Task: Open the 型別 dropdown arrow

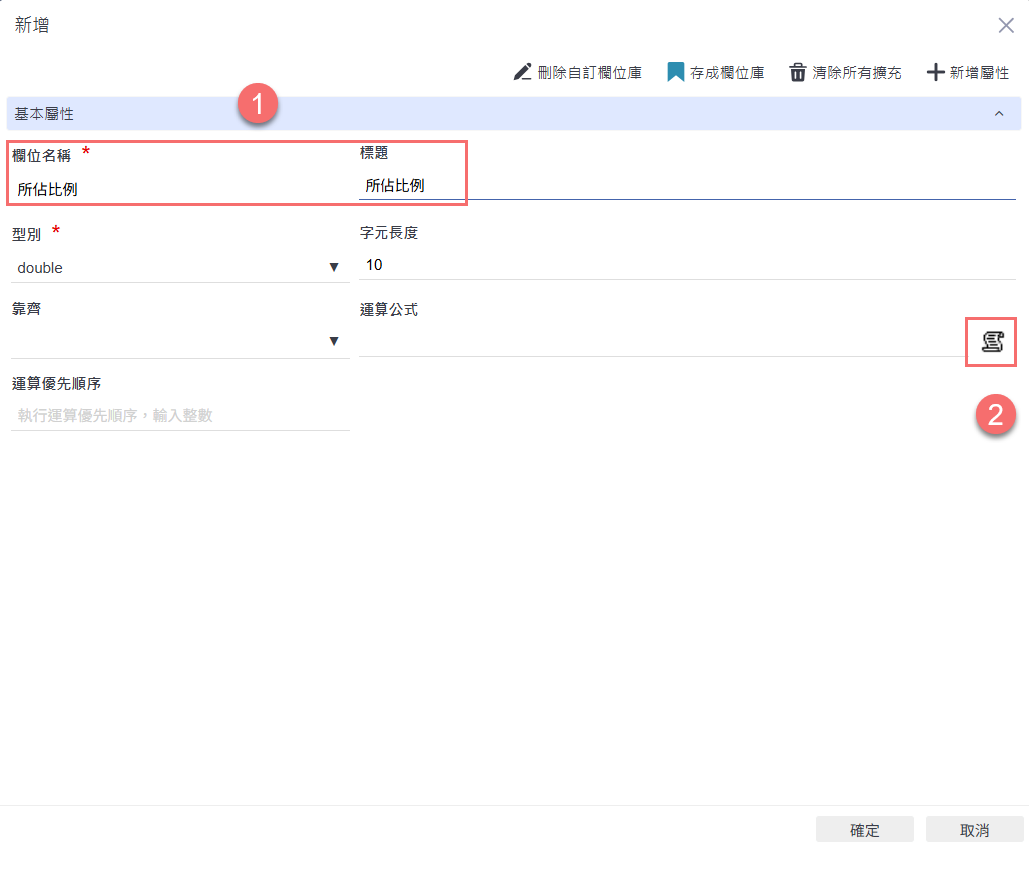Action: (334, 267)
